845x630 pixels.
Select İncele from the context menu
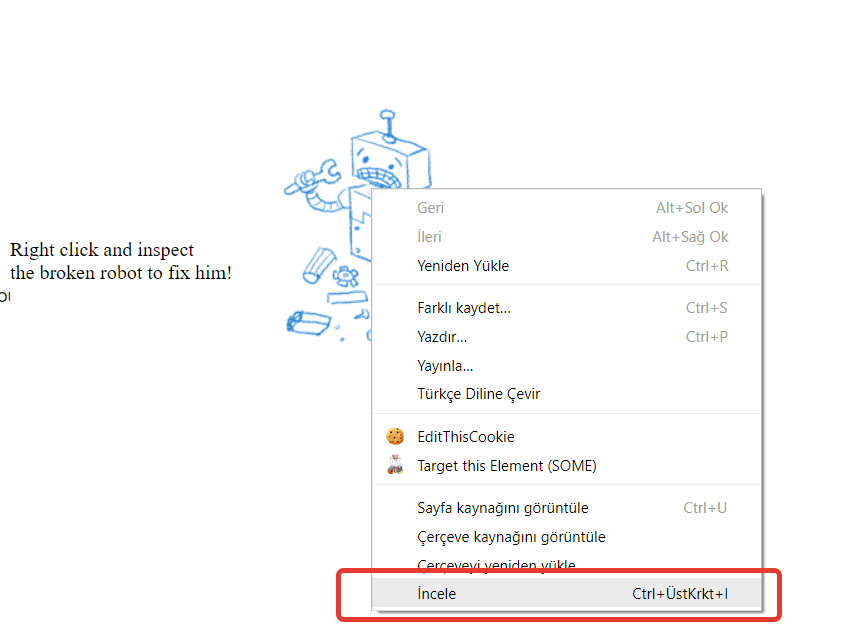(436, 594)
